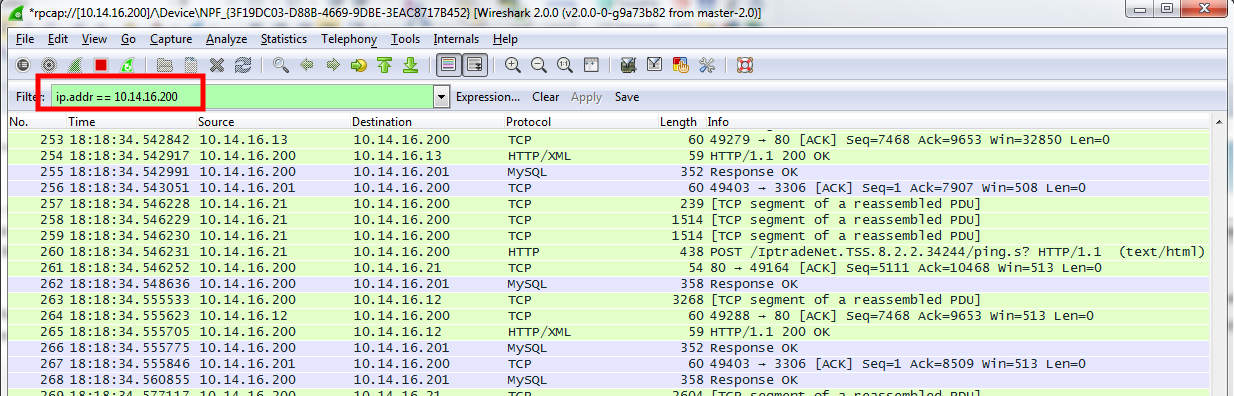Zoom out packet list text

[539, 66]
